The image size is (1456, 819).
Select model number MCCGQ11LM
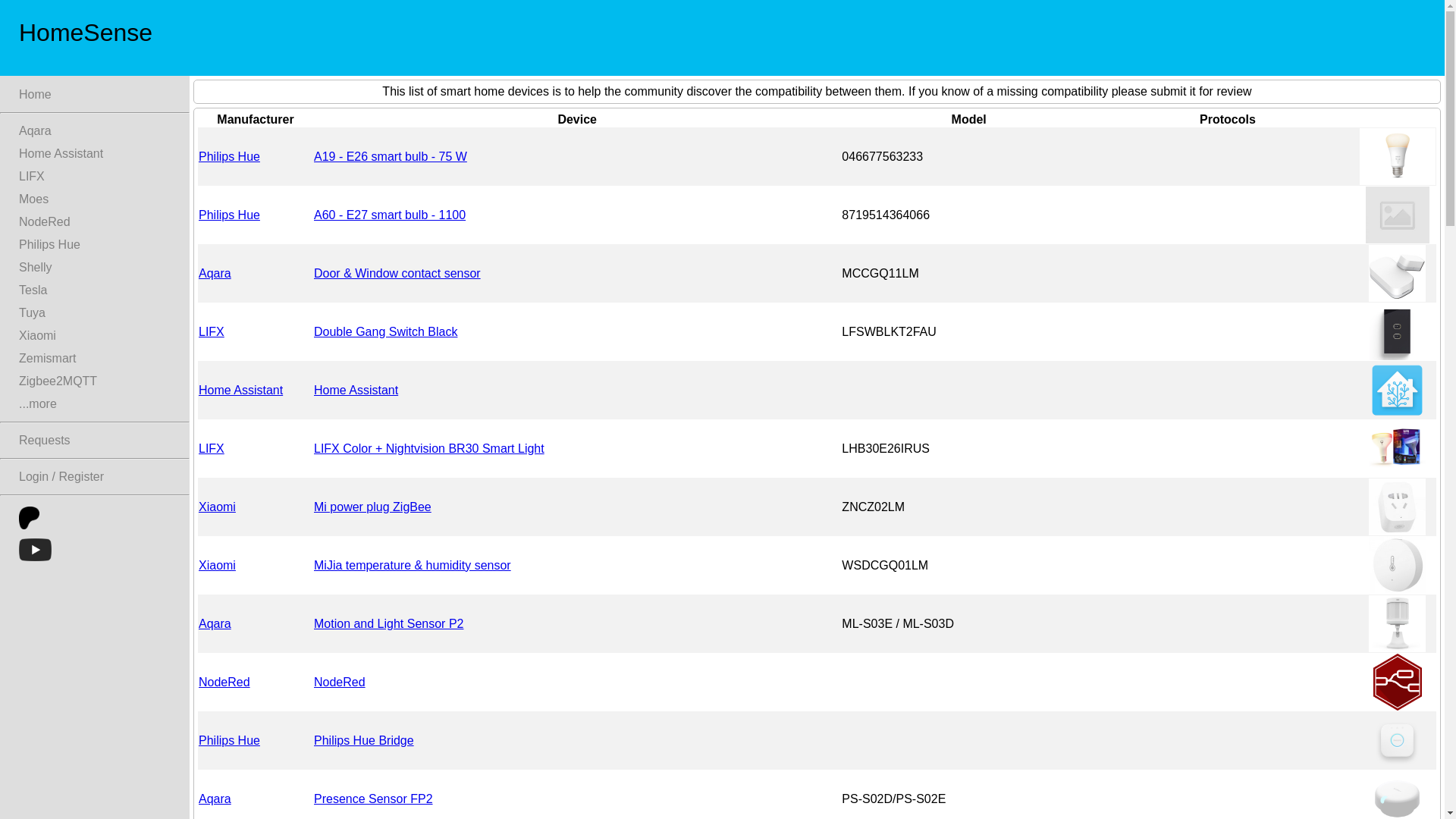pos(880,274)
